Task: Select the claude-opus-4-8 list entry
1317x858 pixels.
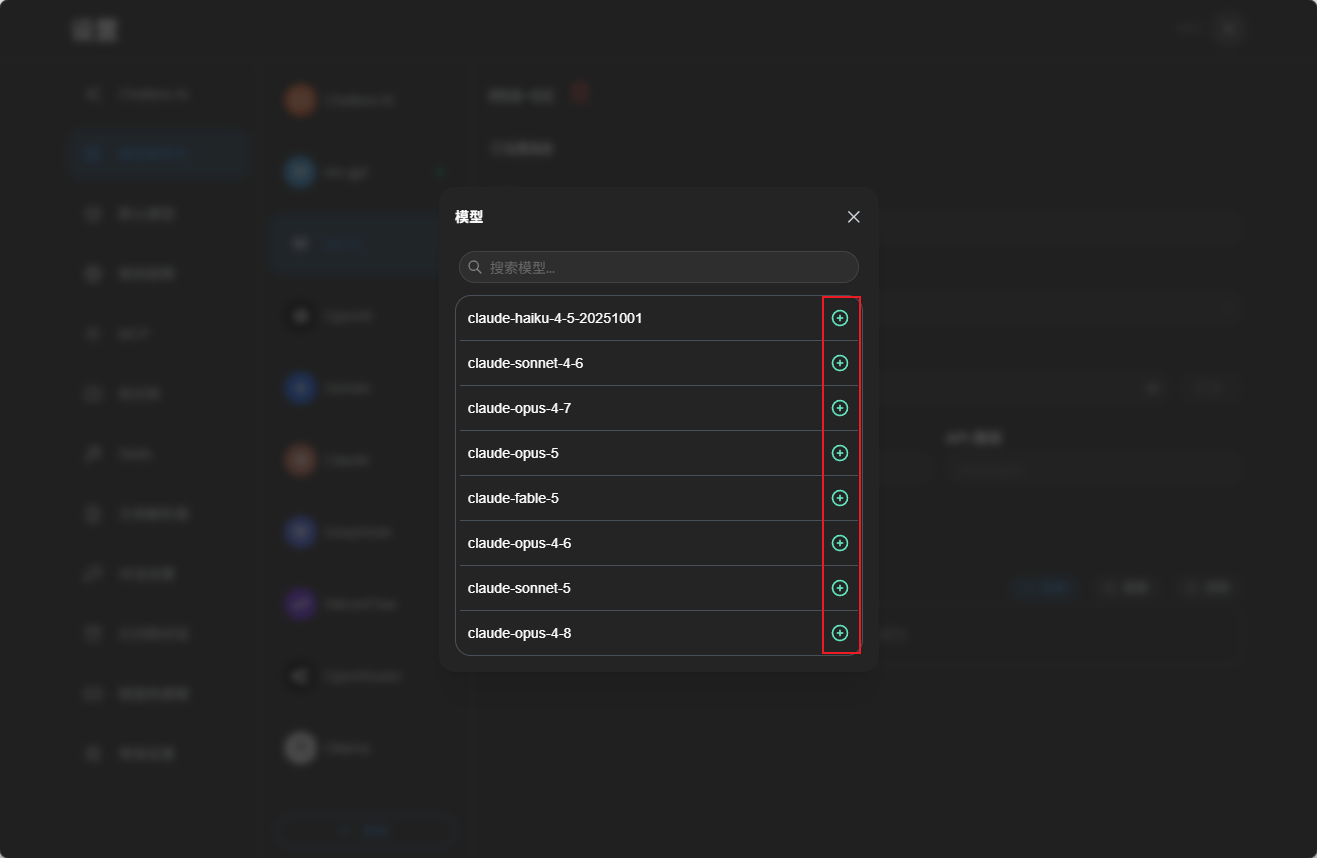Action: [519, 633]
